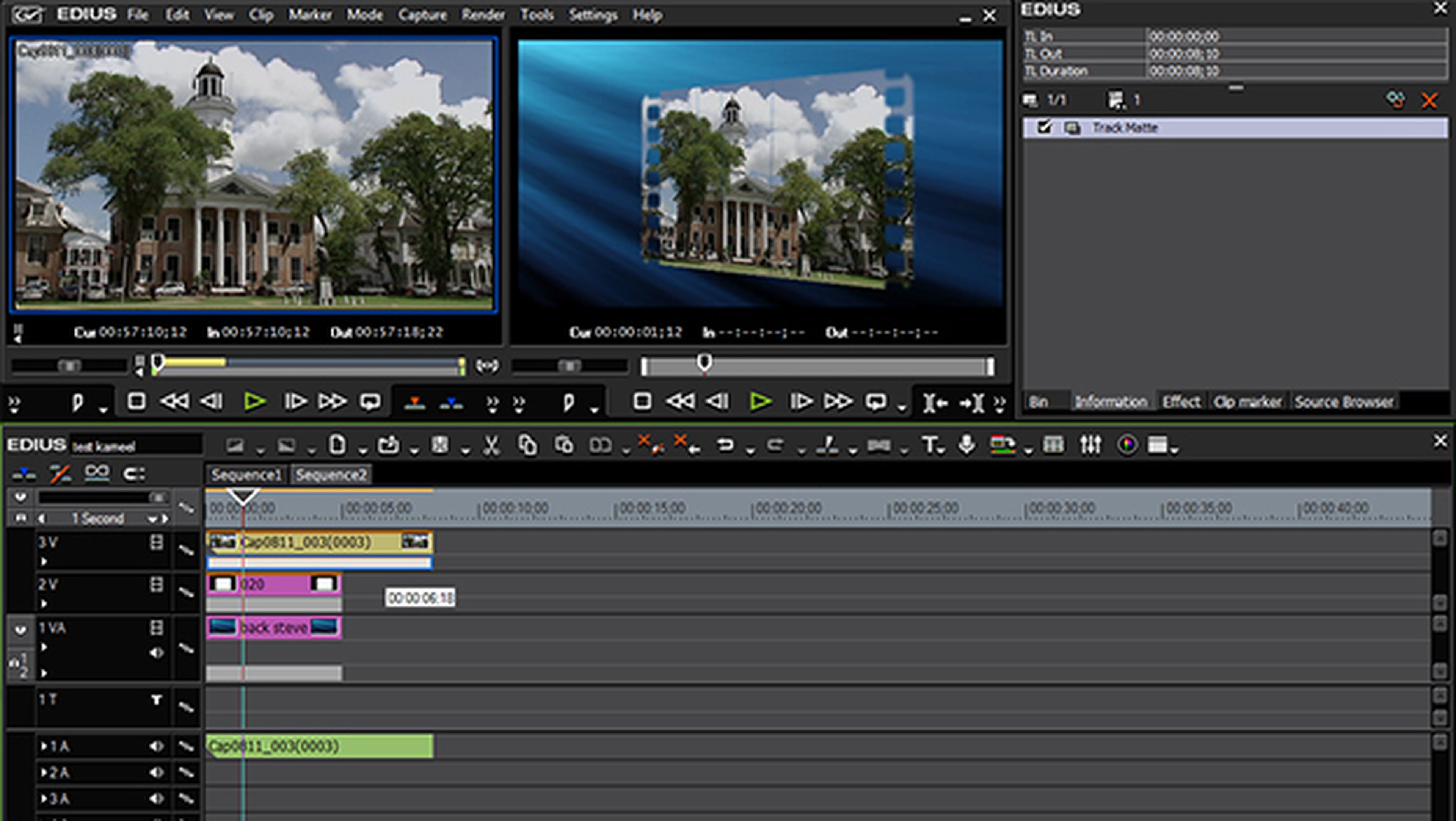Click the ripple delete icon
This screenshot has height=821, width=1456.
coord(687,445)
